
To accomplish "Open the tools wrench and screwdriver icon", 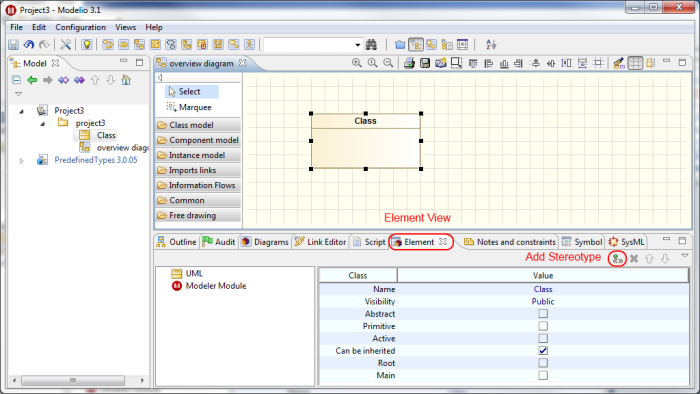I will pyautogui.click(x=66, y=45).
